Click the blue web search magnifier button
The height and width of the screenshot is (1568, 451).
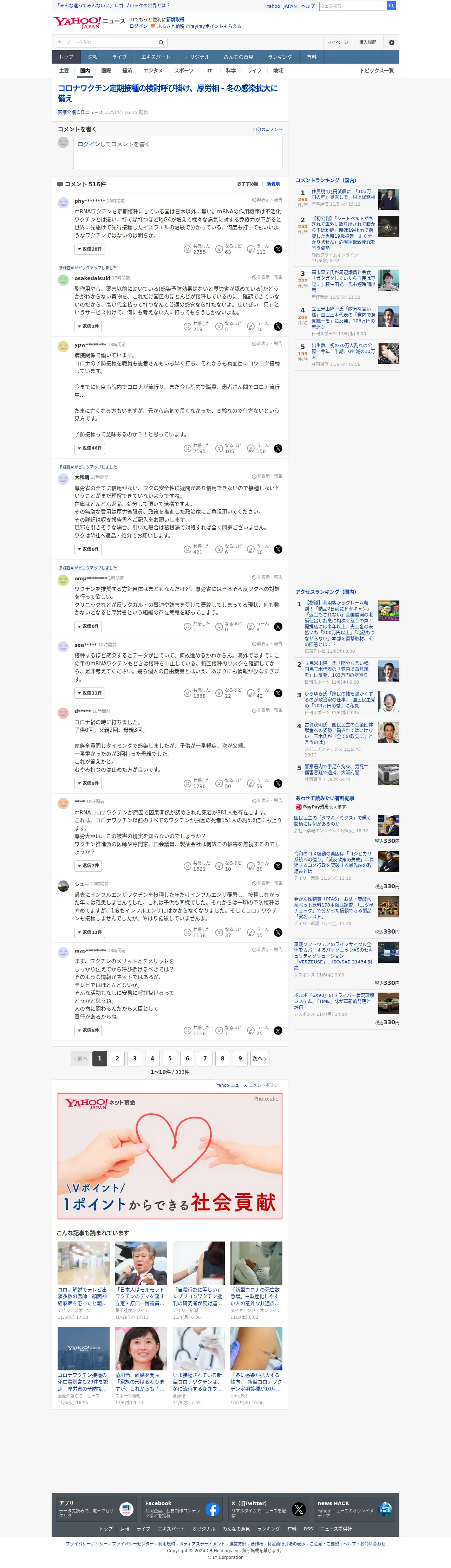[x=391, y=6]
